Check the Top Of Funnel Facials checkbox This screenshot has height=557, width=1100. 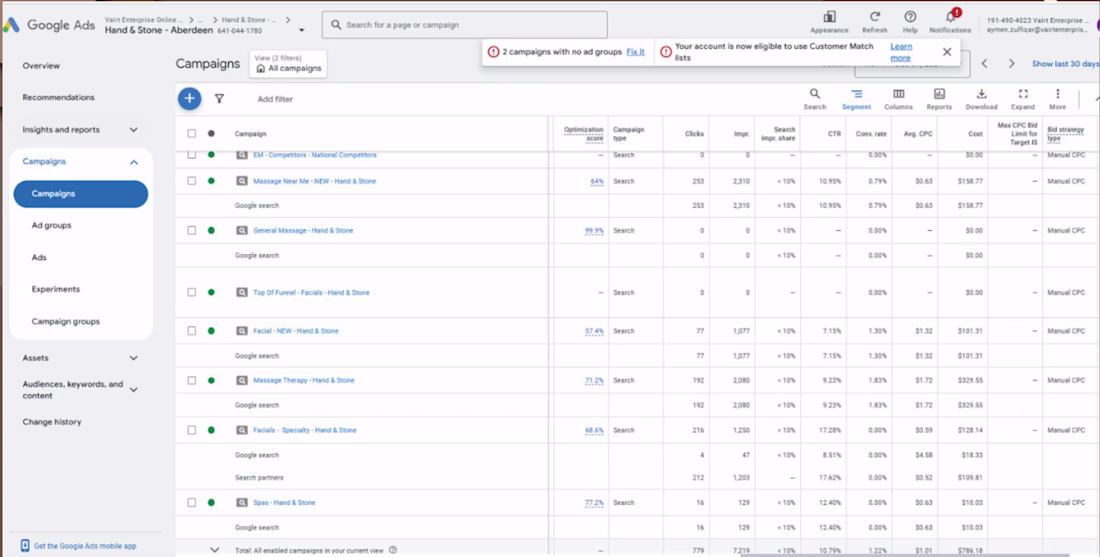192,293
